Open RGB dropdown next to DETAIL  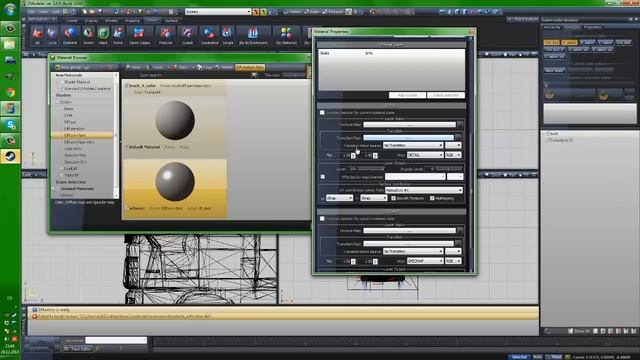tap(453, 155)
